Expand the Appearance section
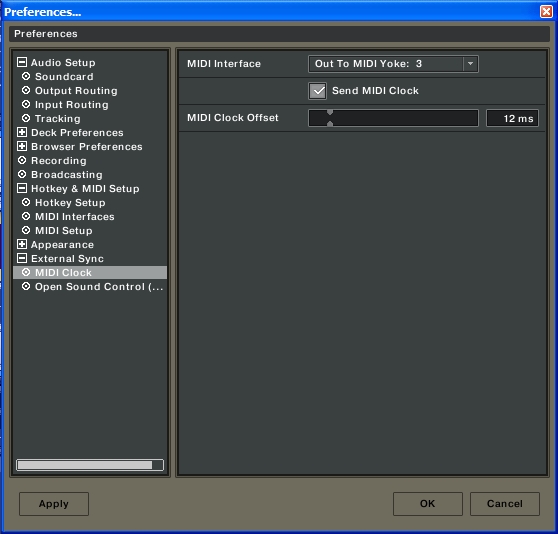This screenshot has height=534, width=558. tap(22, 244)
